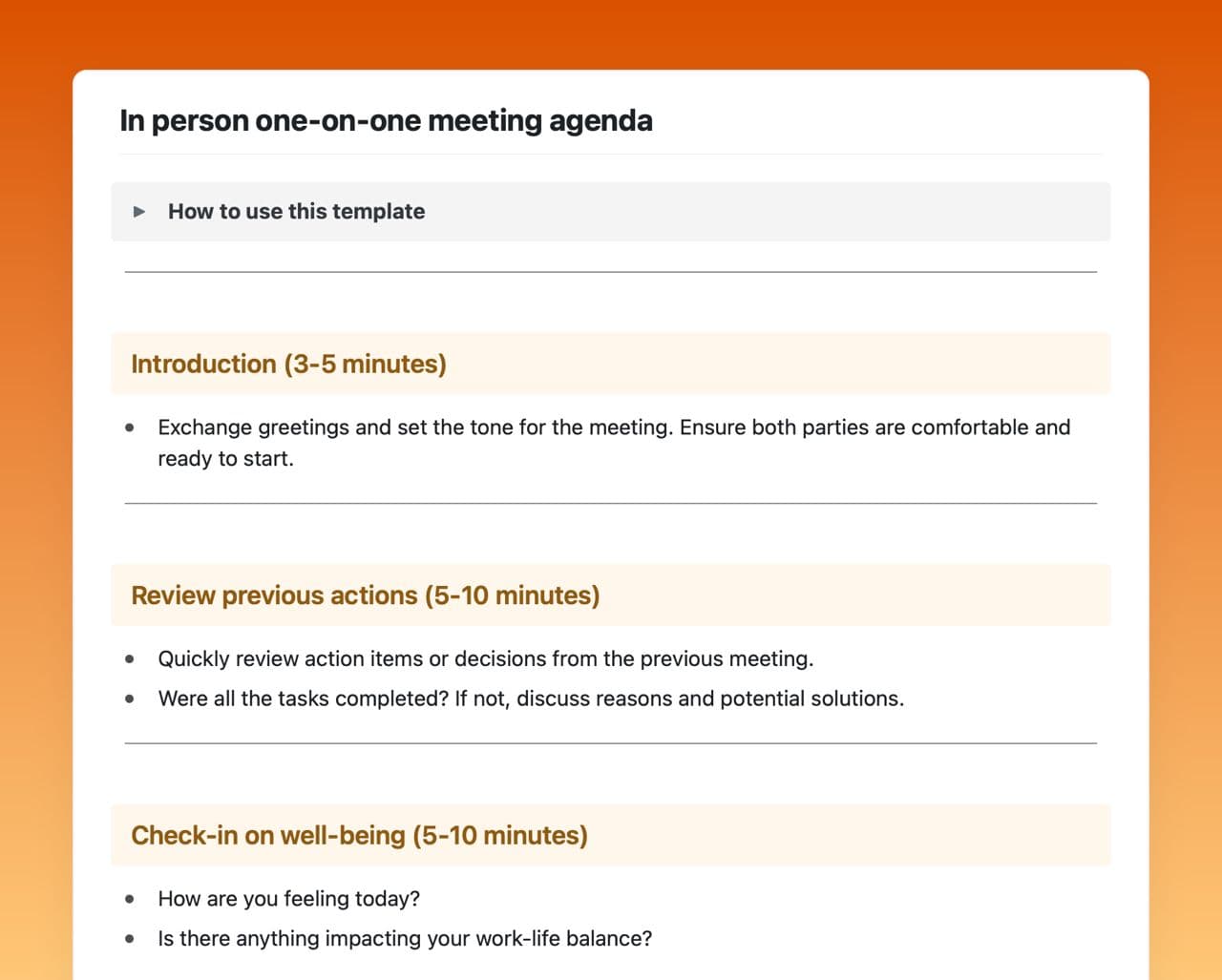Select the divider above the Introduction section
Viewport: 1222px width, 980px height.
pos(611,272)
